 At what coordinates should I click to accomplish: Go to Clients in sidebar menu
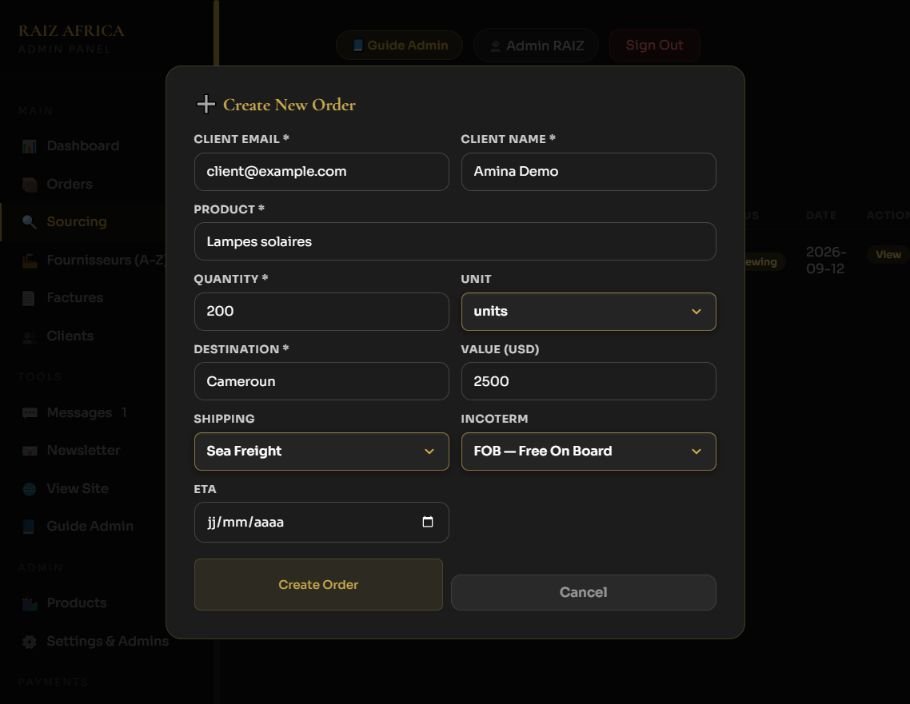[70, 336]
